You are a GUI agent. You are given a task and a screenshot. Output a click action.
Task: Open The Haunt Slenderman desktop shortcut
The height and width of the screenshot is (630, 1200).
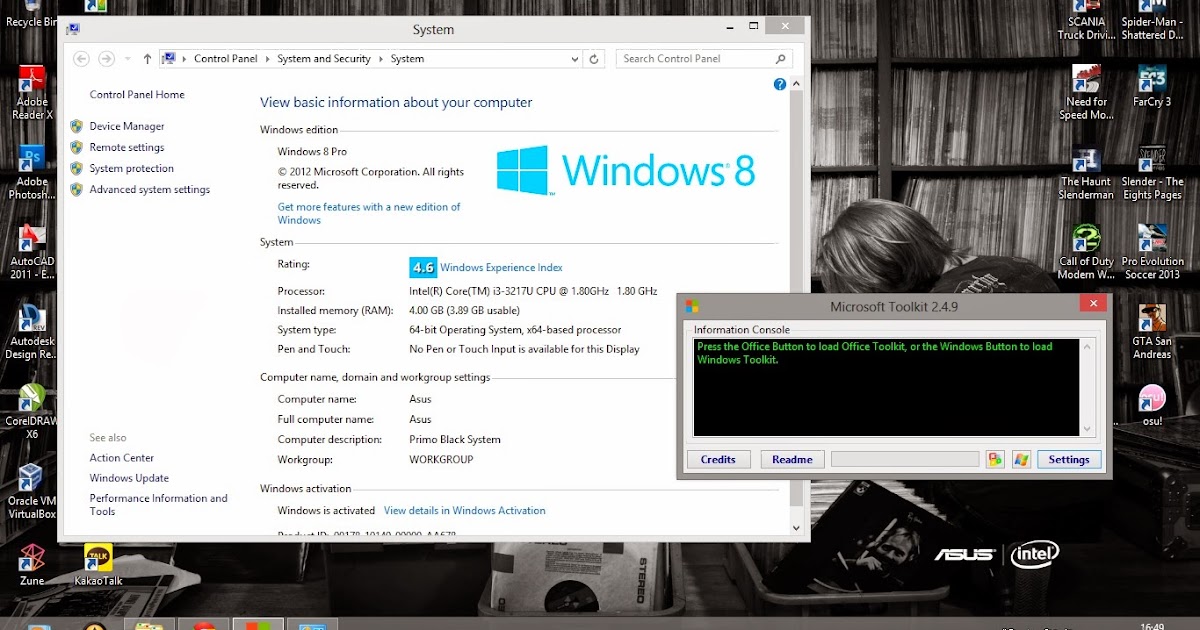coord(1086,172)
